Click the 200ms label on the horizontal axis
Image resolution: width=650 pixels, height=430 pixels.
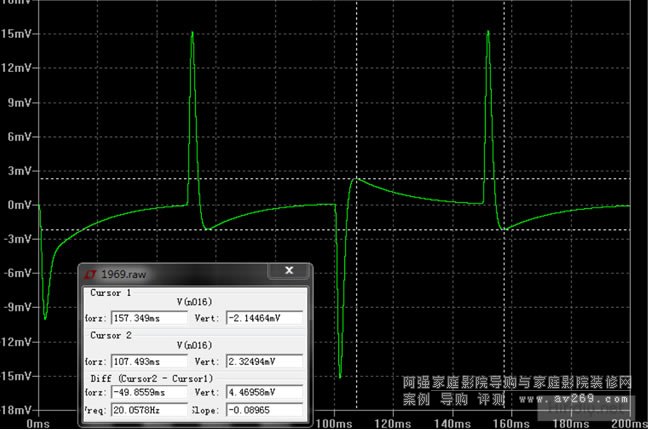pos(628,424)
